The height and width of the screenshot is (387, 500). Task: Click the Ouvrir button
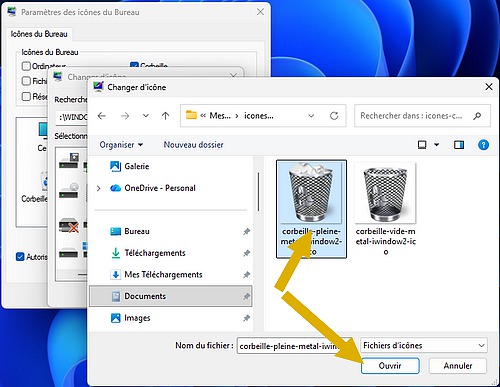(390, 366)
